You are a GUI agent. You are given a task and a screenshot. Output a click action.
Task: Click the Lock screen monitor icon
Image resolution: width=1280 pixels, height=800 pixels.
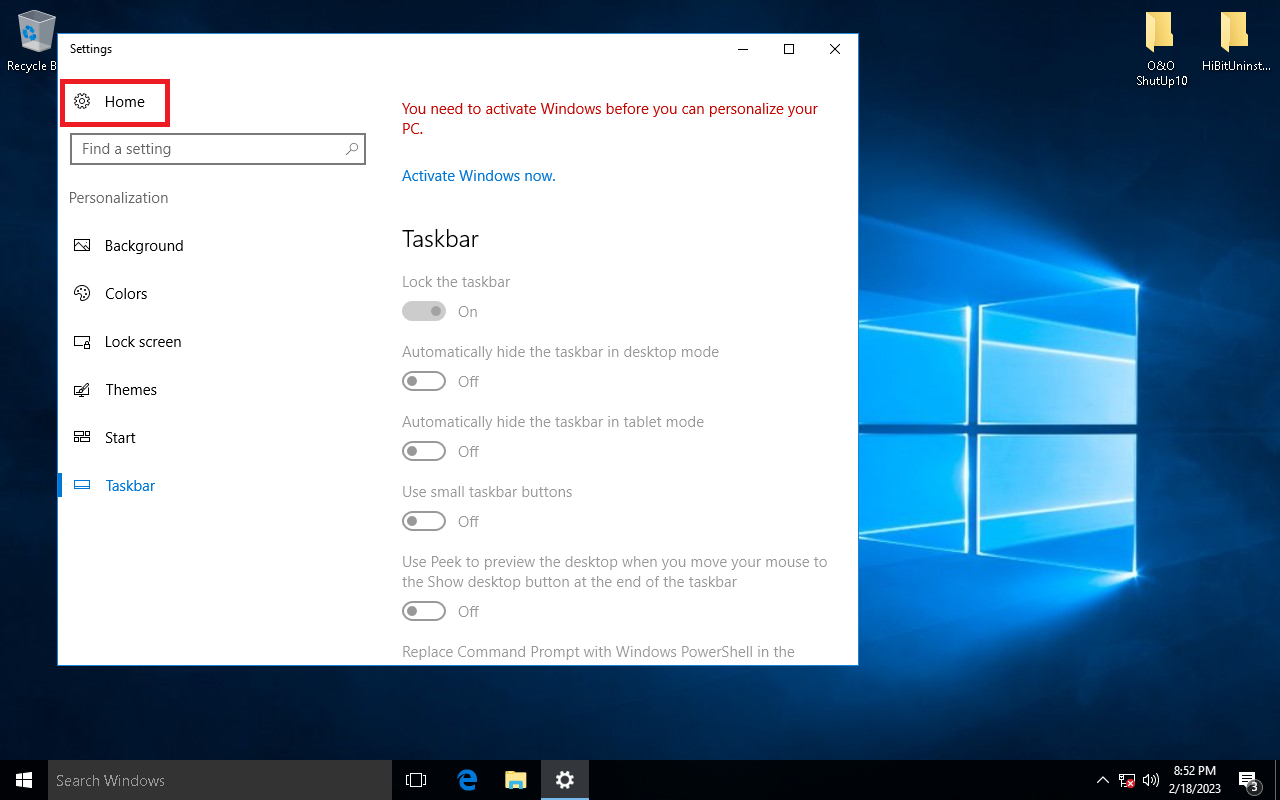(x=83, y=342)
